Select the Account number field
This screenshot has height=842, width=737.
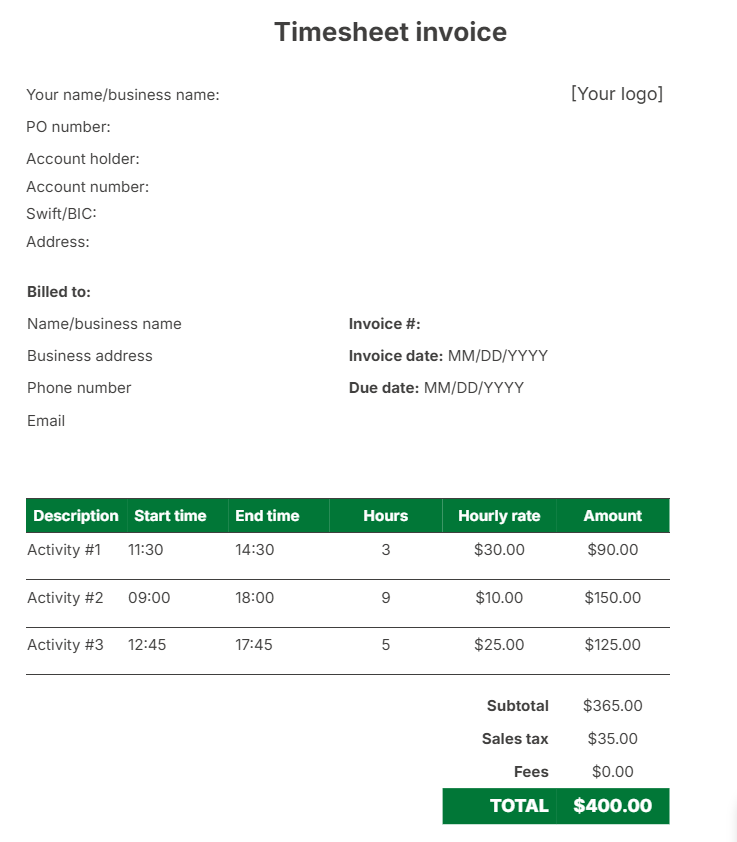87,187
